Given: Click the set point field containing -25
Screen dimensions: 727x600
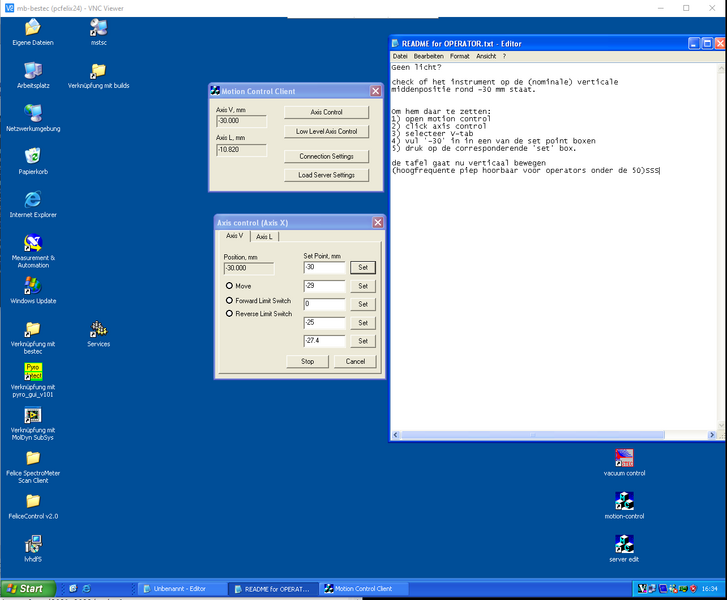Looking at the screenshot, I should tap(325, 323).
